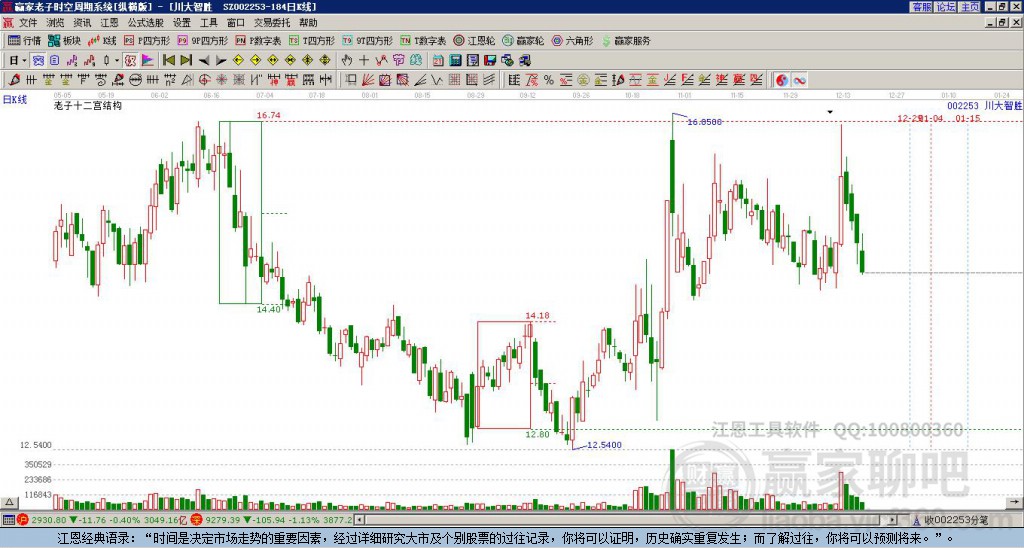Viewport: 1024px width, 548px height.
Task: Jump to last bar icon
Action: 186,61
